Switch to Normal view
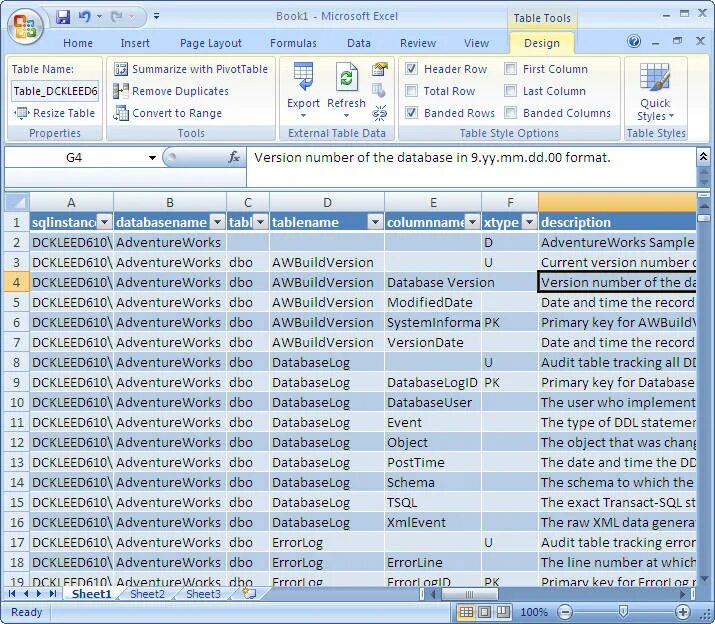This screenshot has width=715, height=624. (x=466, y=612)
